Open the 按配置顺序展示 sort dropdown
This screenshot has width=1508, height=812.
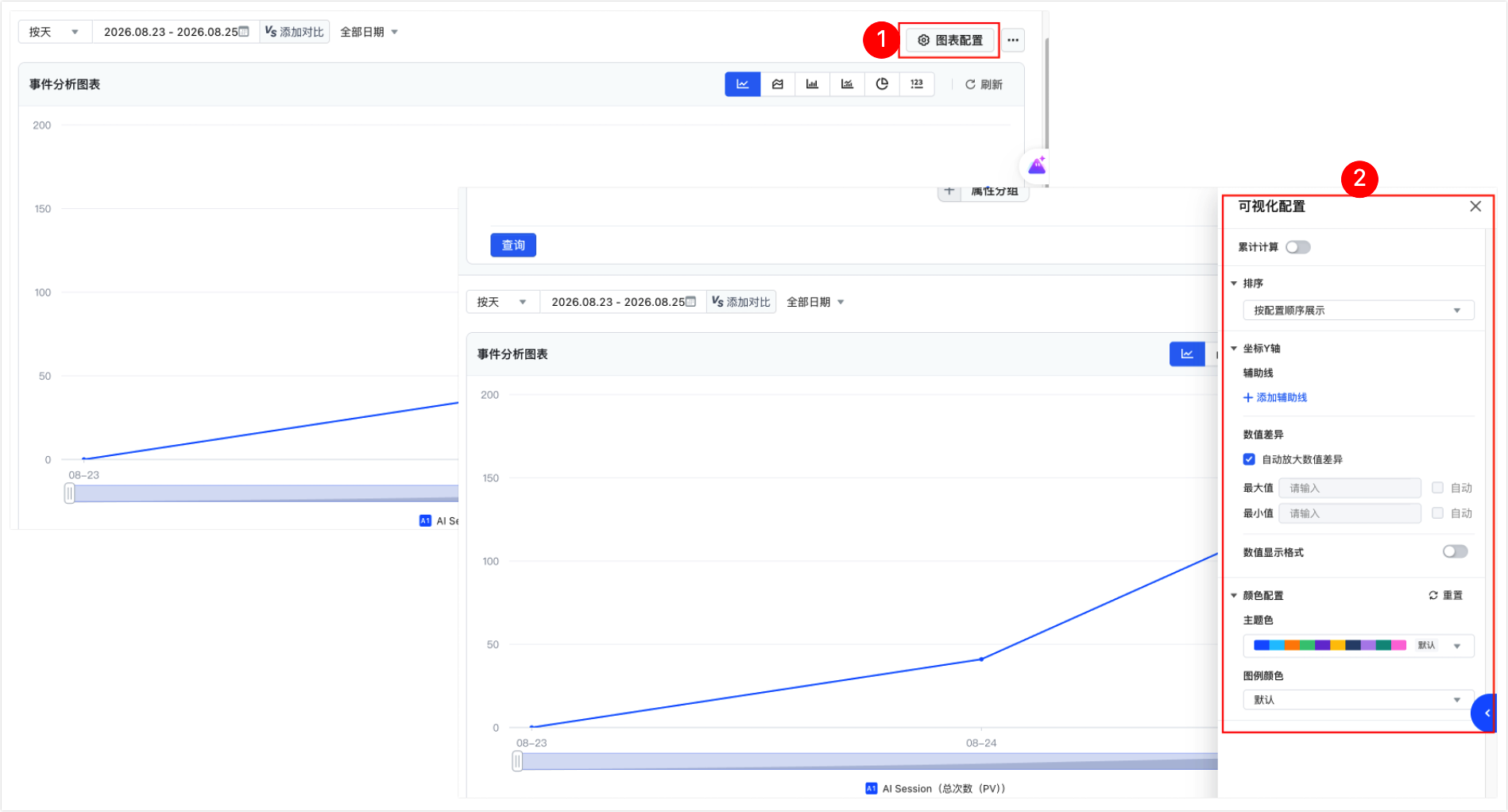point(1359,311)
